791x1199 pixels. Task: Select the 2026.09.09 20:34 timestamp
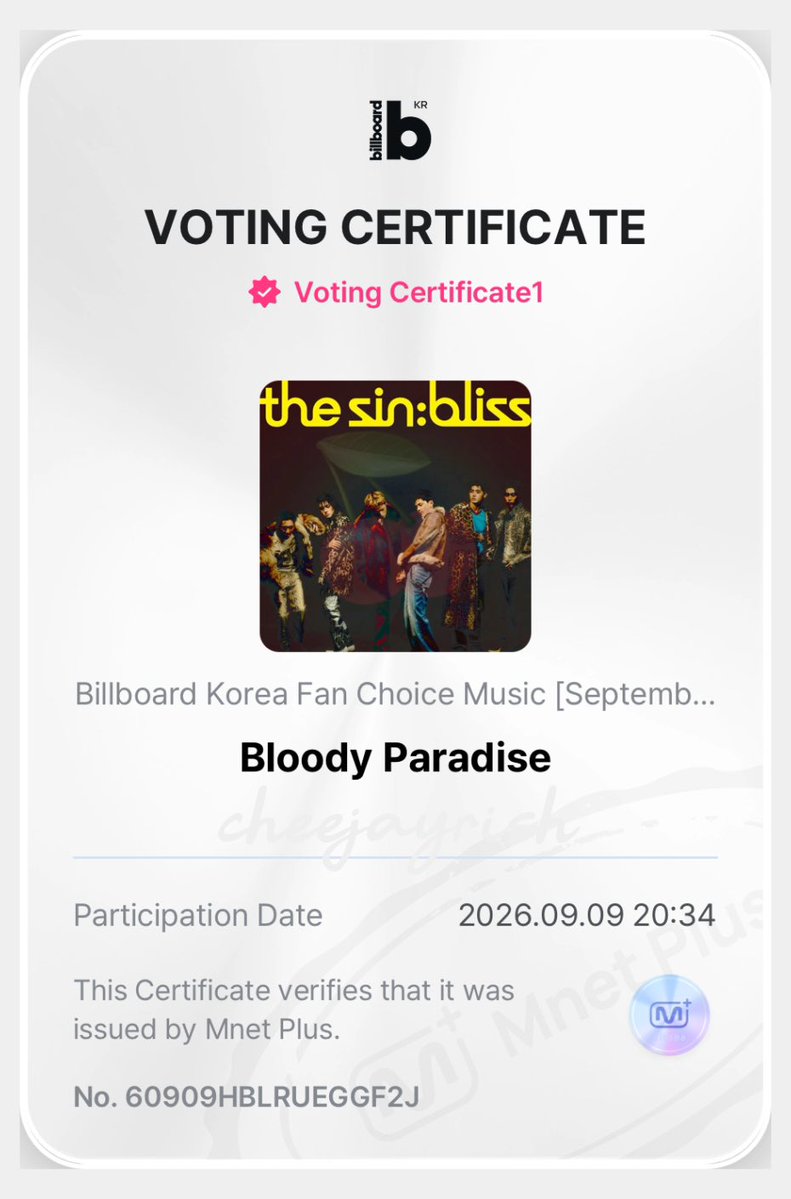(587, 915)
